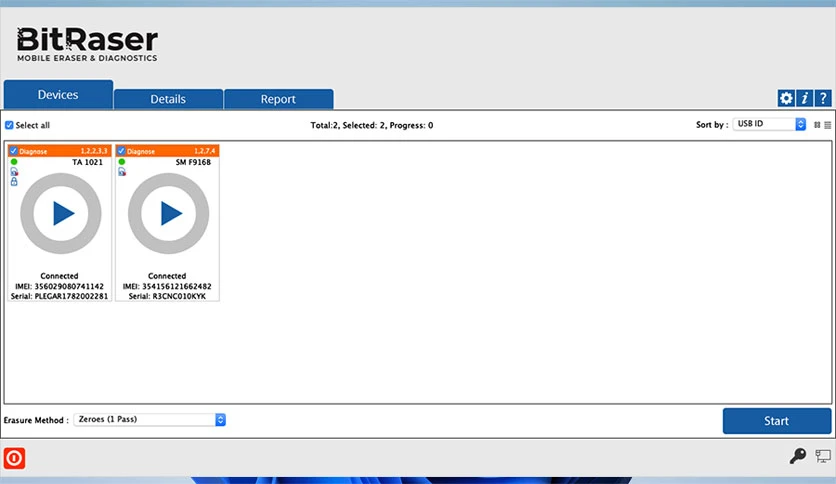
Task: Open the Sort by USB ID dropdown
Action: pos(769,124)
